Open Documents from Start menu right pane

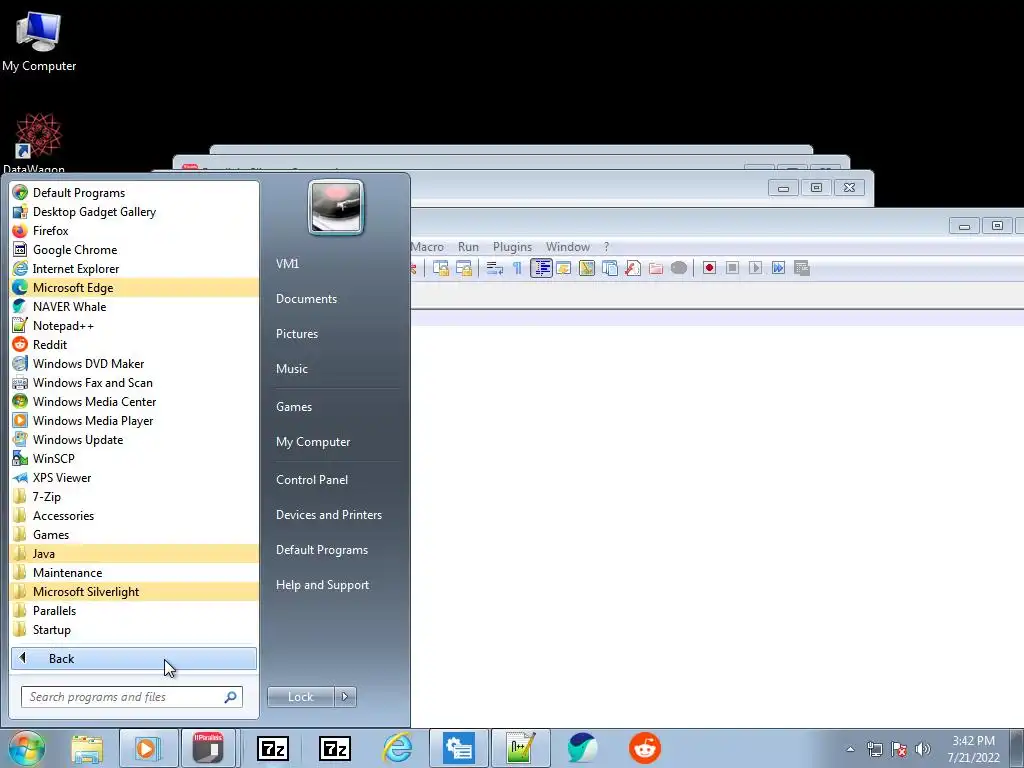coord(306,298)
